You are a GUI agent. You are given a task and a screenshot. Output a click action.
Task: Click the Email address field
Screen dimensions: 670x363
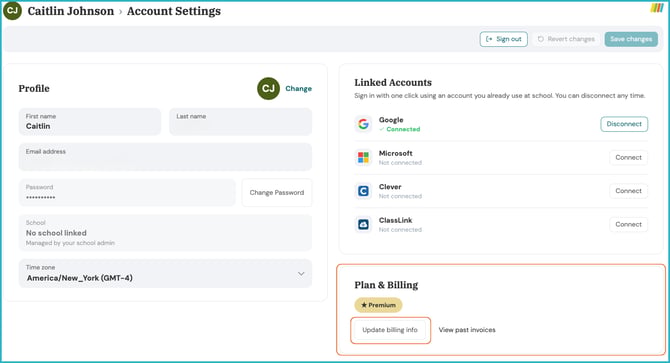pyautogui.click(x=165, y=157)
